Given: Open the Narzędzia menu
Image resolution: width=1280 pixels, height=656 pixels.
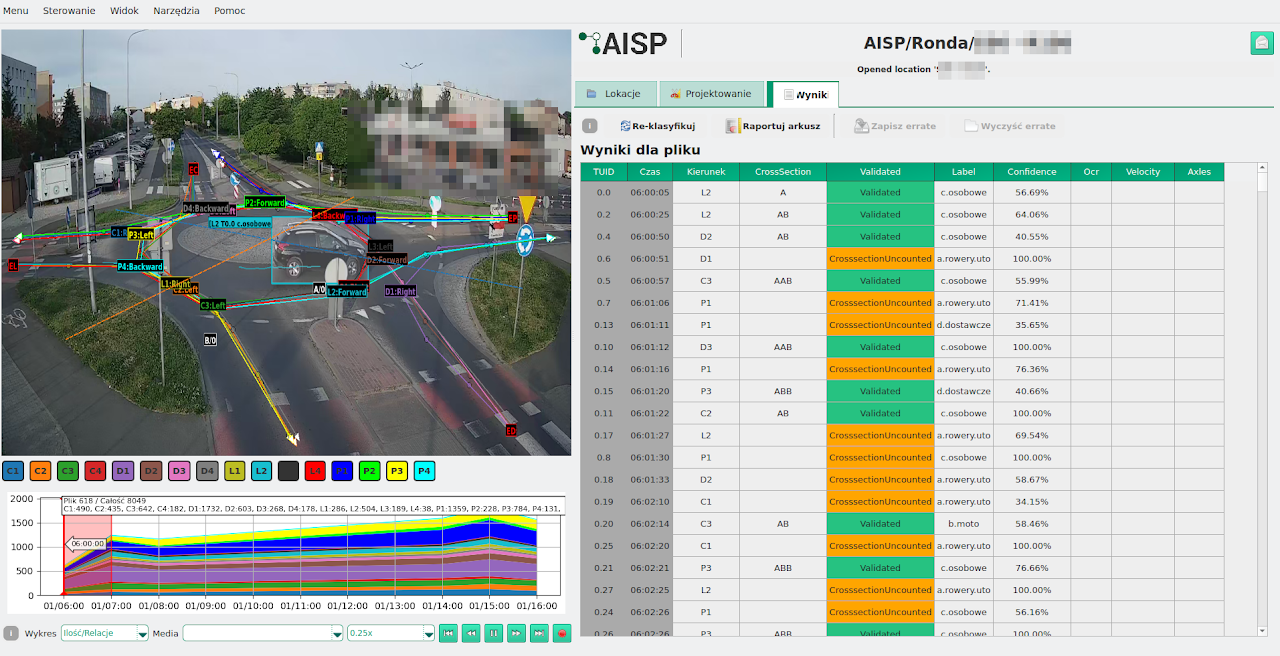Looking at the screenshot, I should [x=177, y=10].
